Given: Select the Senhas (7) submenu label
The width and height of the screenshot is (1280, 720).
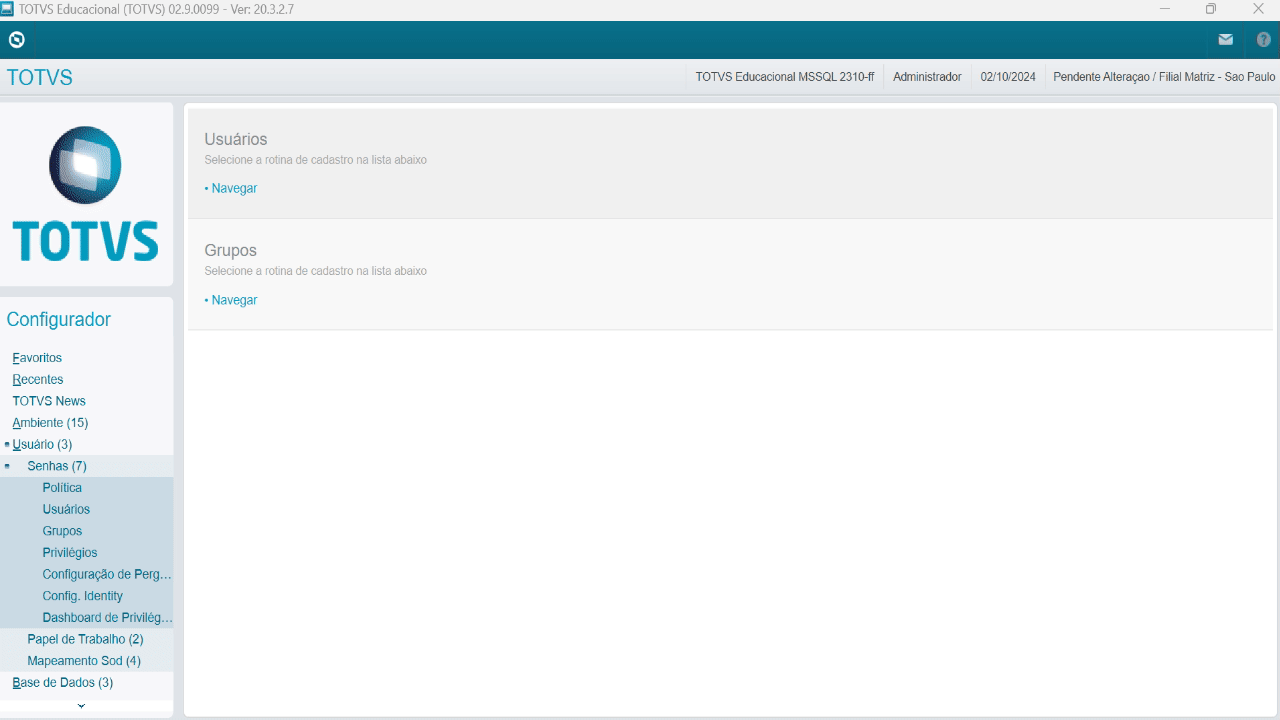Looking at the screenshot, I should (x=57, y=466).
